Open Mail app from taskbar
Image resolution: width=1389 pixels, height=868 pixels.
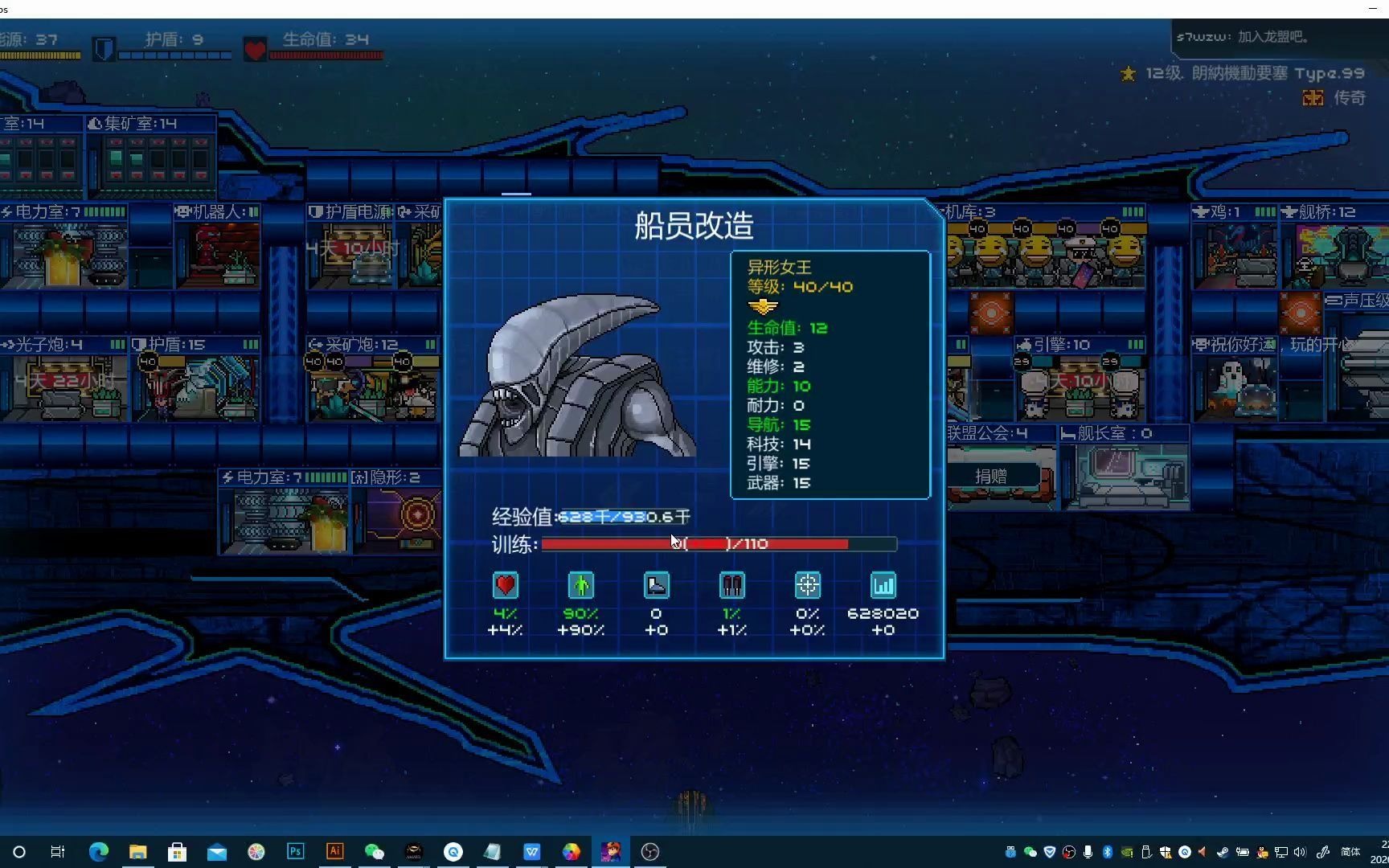[217, 853]
